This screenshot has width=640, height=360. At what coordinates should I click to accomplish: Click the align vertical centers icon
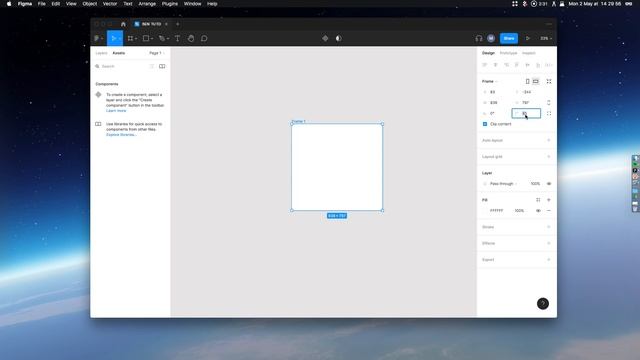coord(527,65)
